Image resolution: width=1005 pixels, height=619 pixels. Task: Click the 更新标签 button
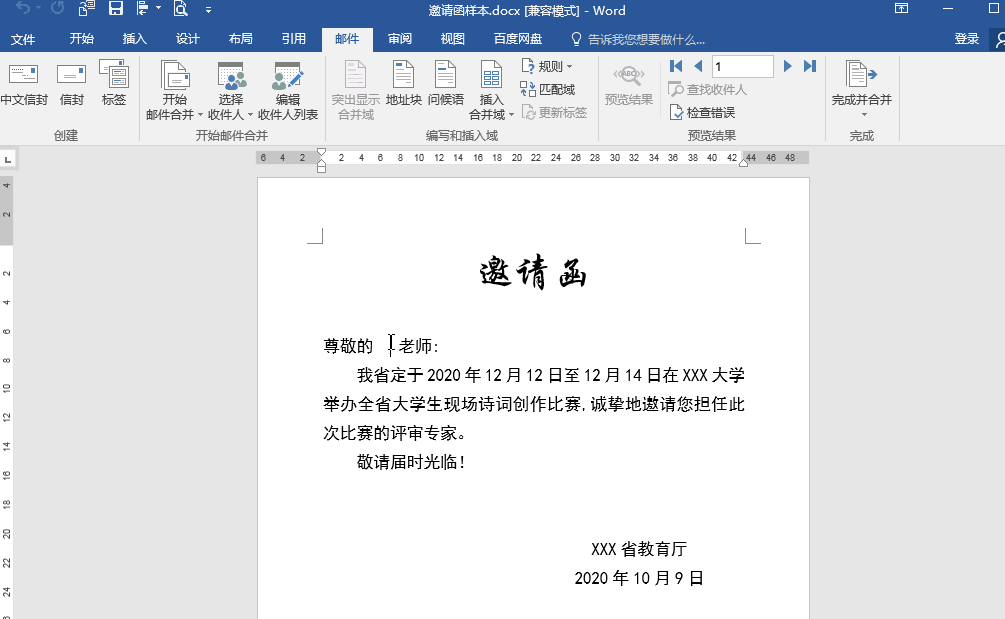[x=554, y=112]
